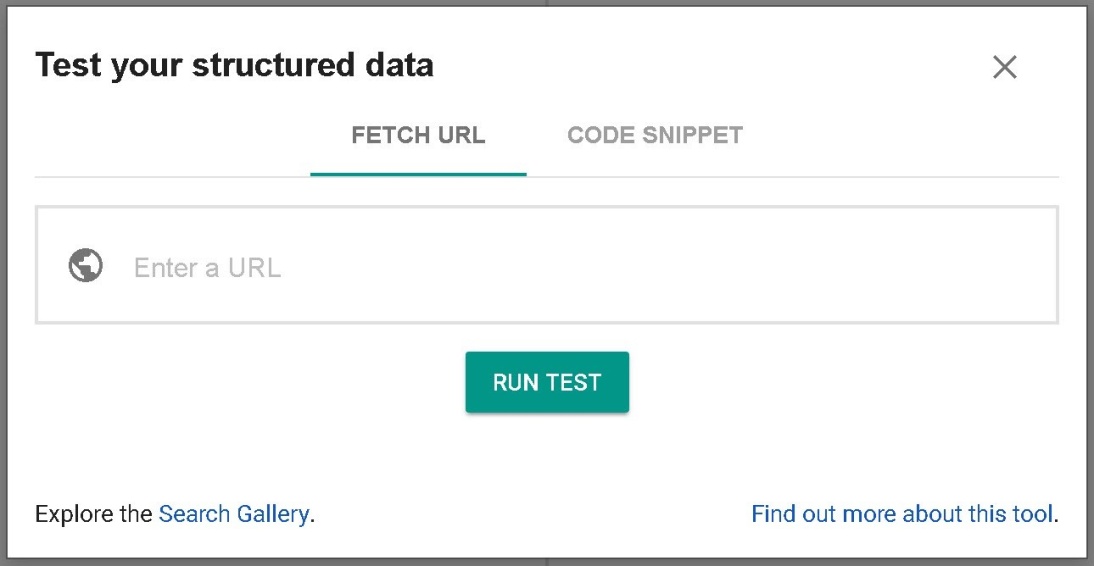
Task: Click the Test your structured data heading
Action: [234, 66]
